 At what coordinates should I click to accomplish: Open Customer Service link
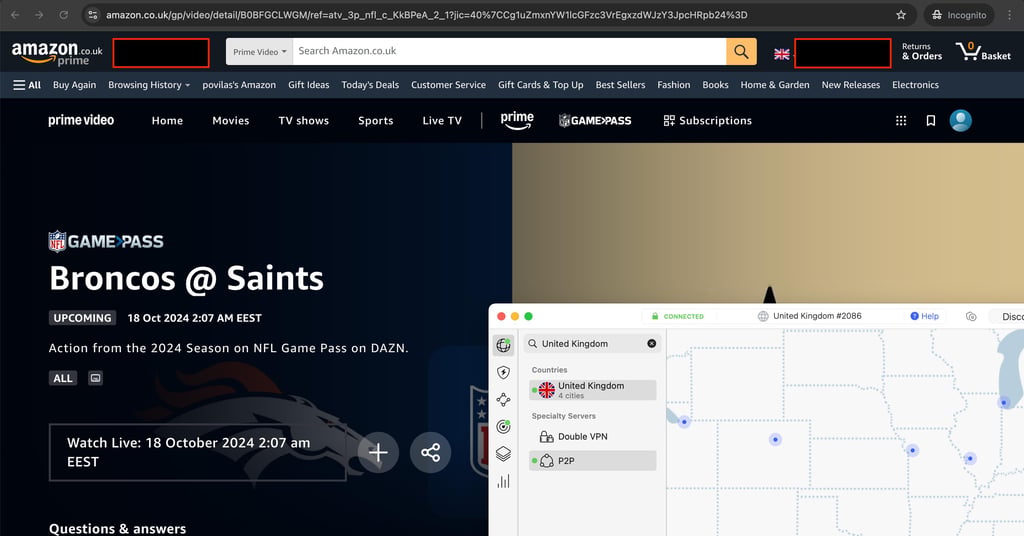coord(448,85)
